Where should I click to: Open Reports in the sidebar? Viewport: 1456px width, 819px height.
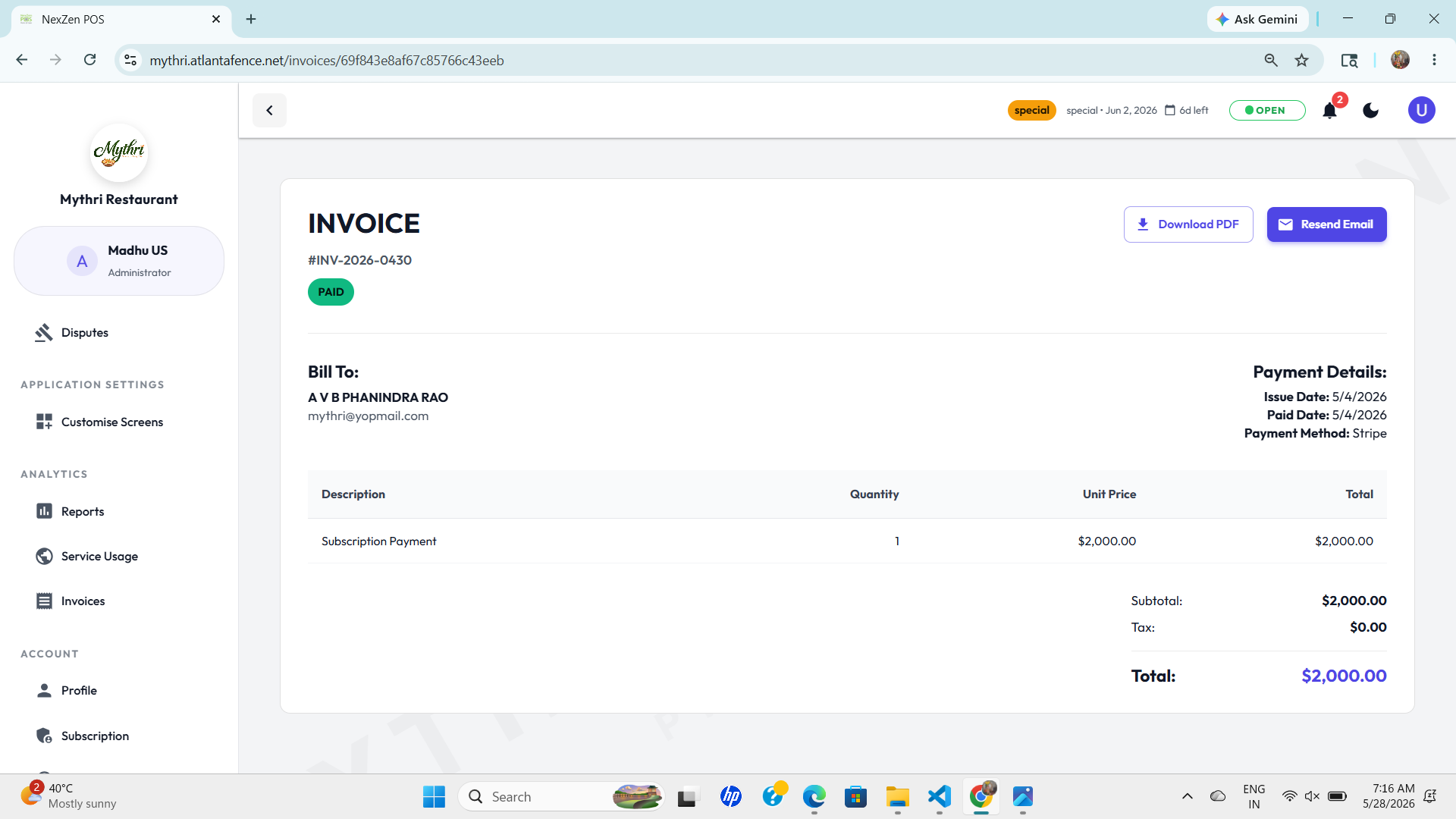pos(83,512)
